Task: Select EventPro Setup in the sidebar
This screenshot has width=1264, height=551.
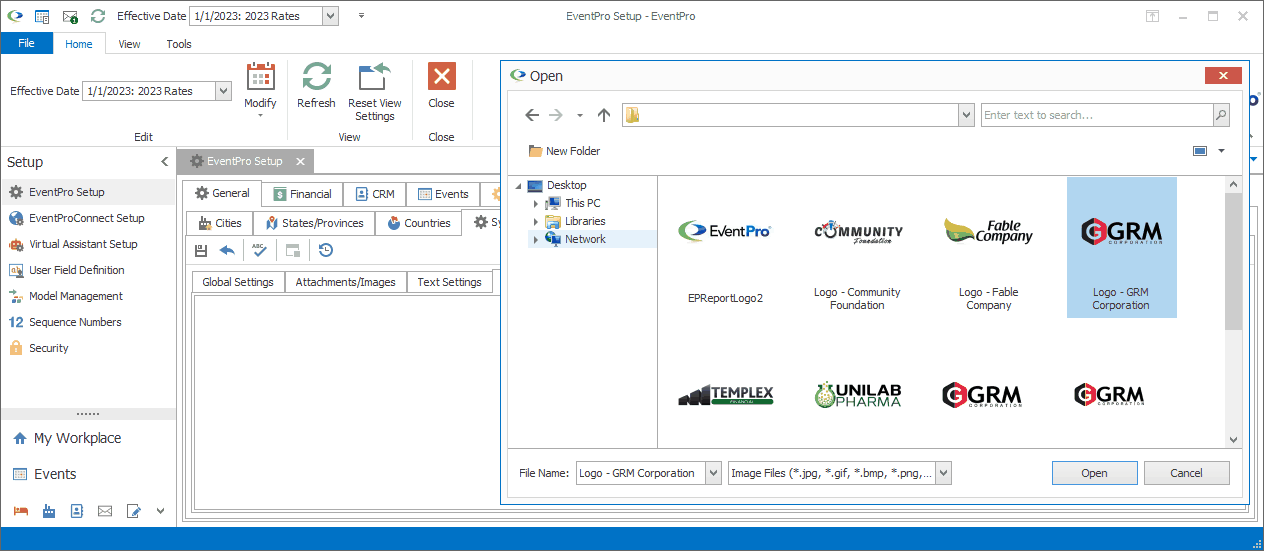Action: pos(88,192)
